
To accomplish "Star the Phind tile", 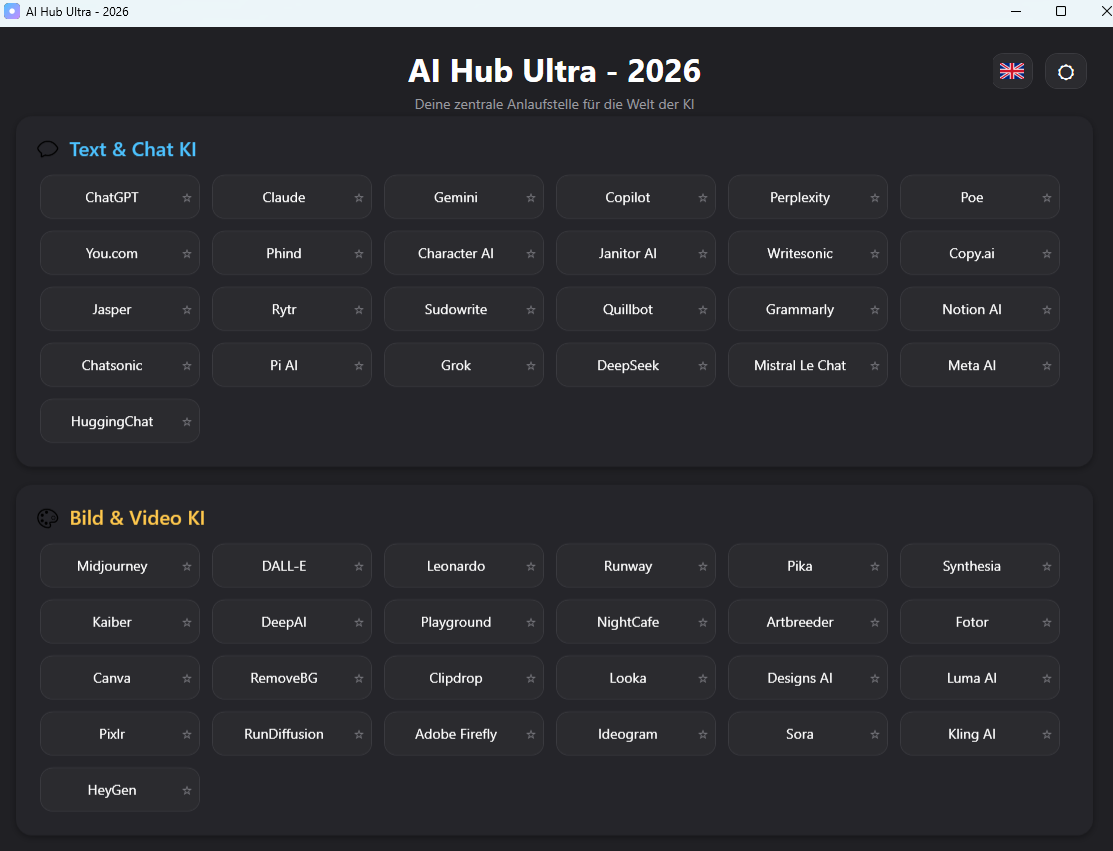I will tap(358, 254).
